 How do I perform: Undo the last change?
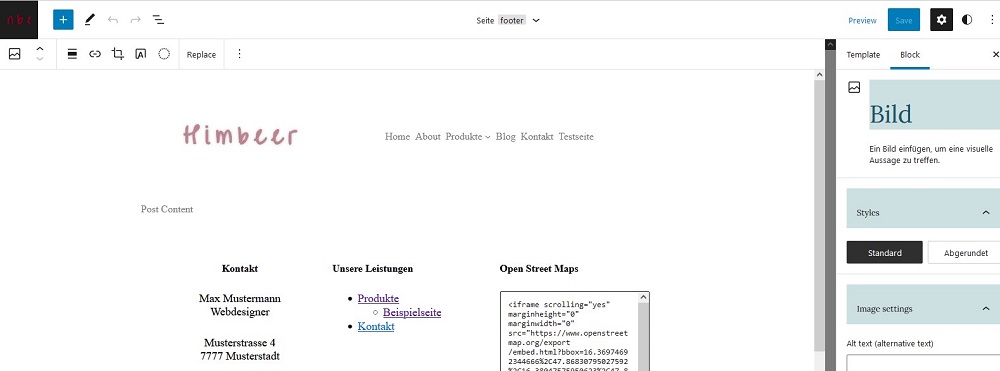113,20
